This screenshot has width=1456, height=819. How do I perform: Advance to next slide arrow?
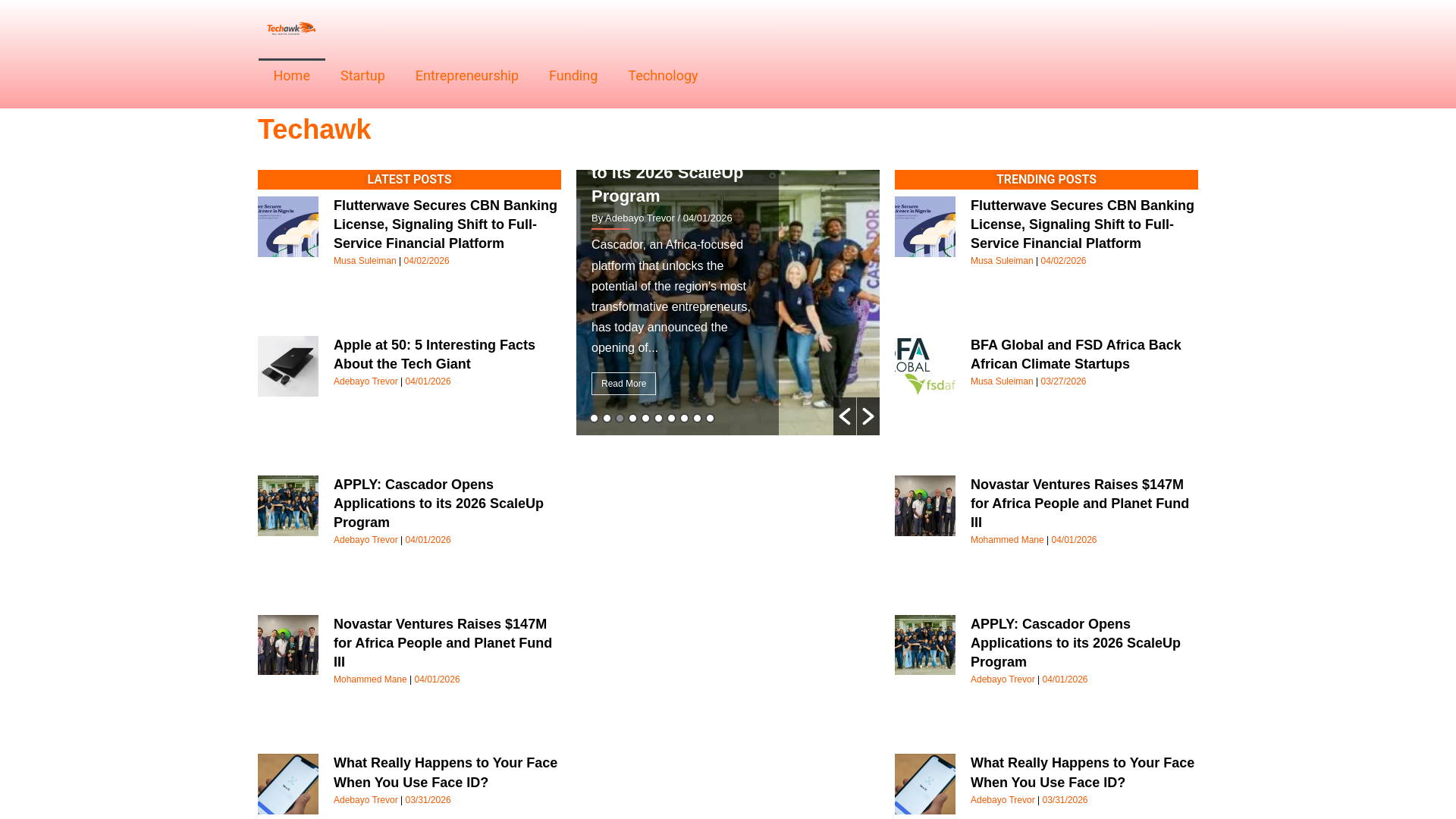tap(868, 416)
